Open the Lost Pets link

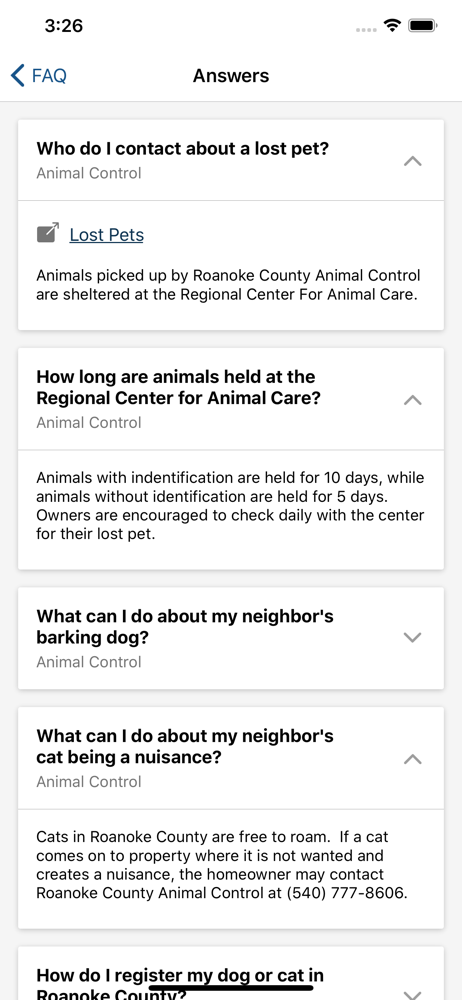tap(107, 235)
